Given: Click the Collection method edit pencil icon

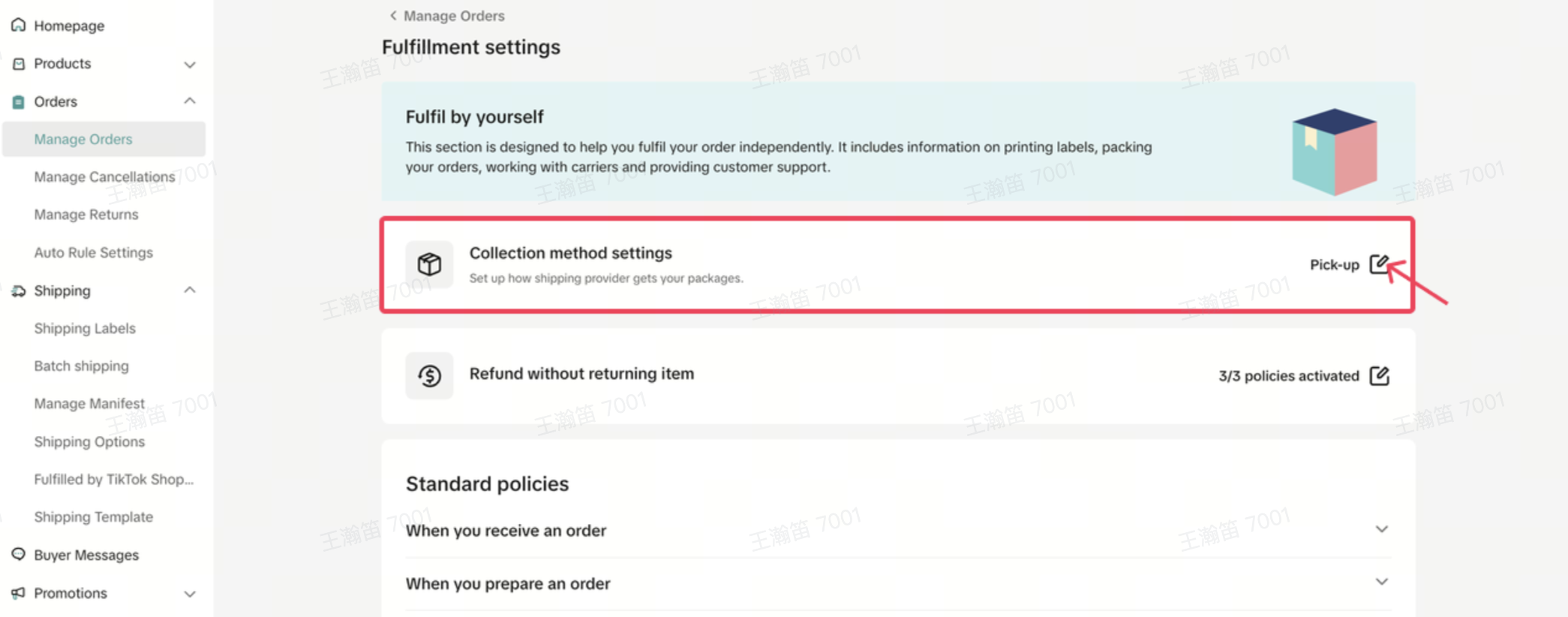Looking at the screenshot, I should pos(1379,264).
